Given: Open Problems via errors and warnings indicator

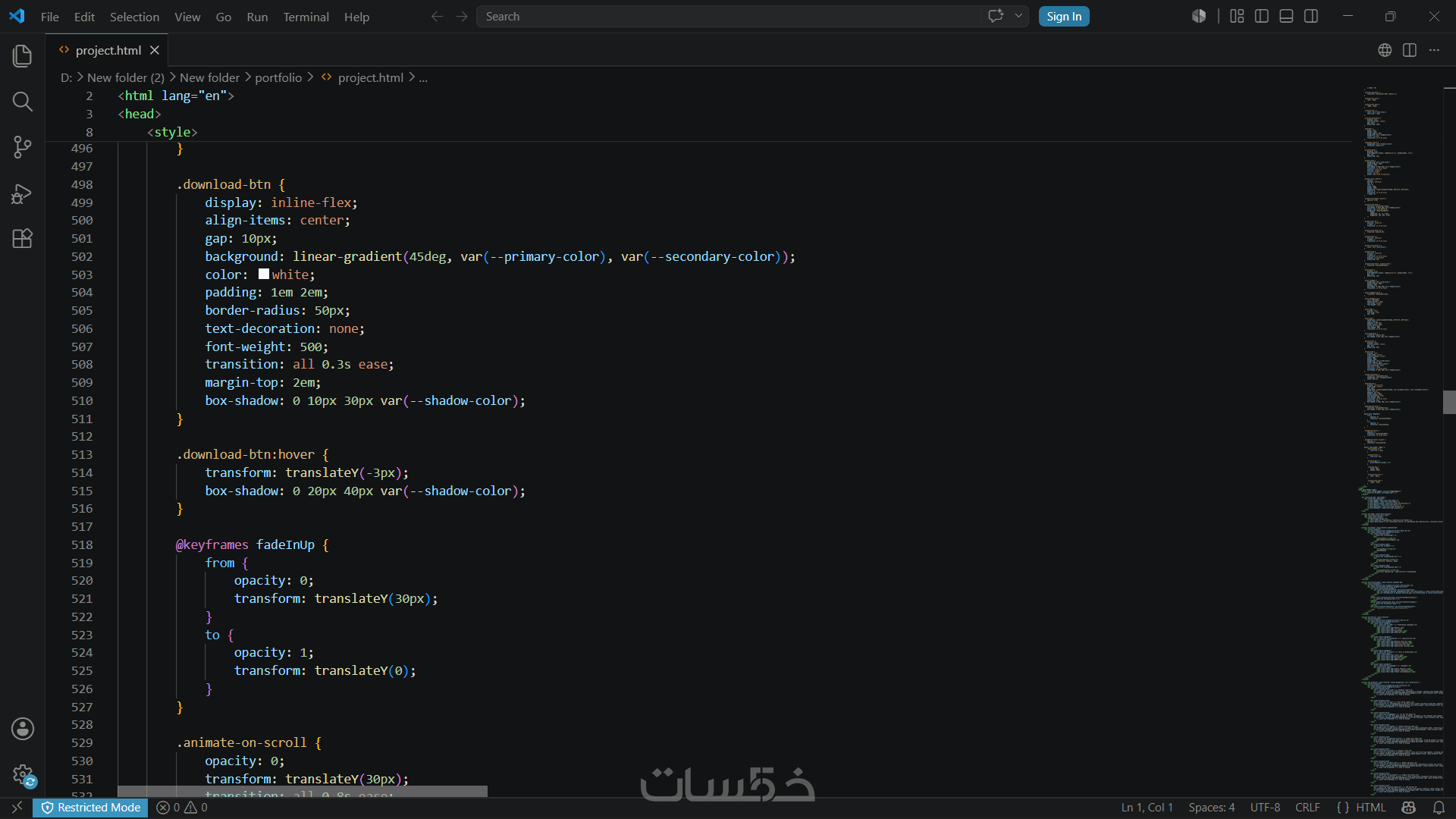Looking at the screenshot, I should point(182,808).
